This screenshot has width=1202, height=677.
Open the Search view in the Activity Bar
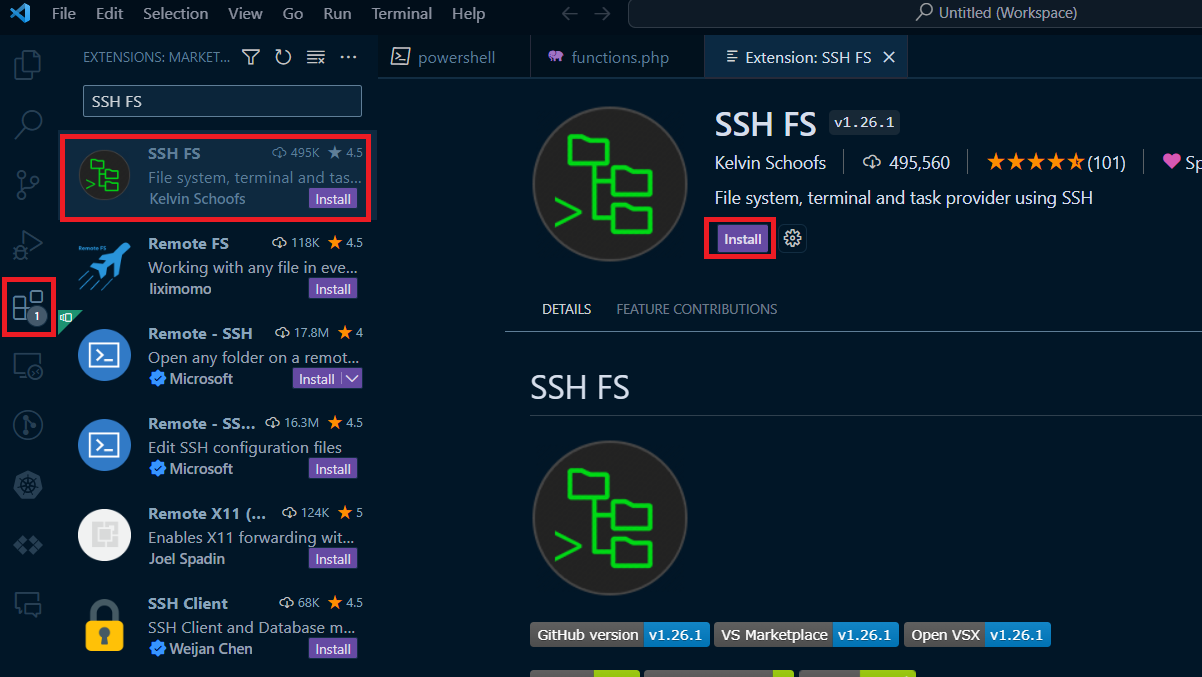(27, 124)
